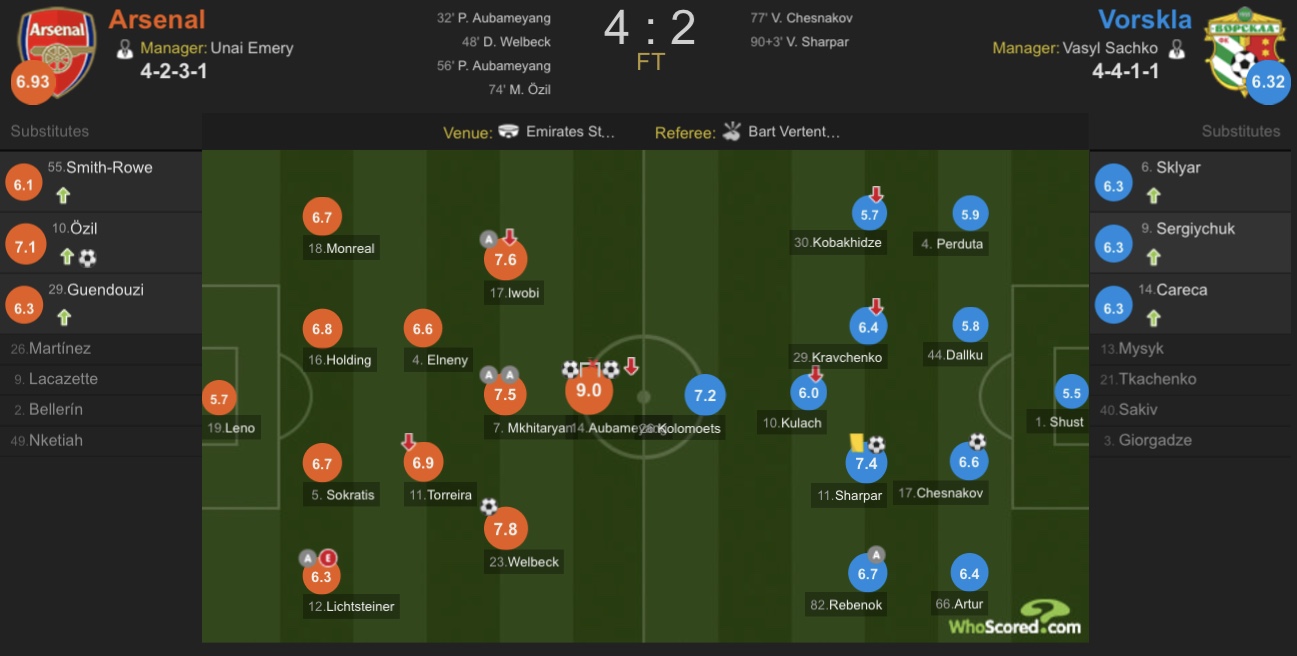Click the WhoScored.com logo

coord(1014,619)
